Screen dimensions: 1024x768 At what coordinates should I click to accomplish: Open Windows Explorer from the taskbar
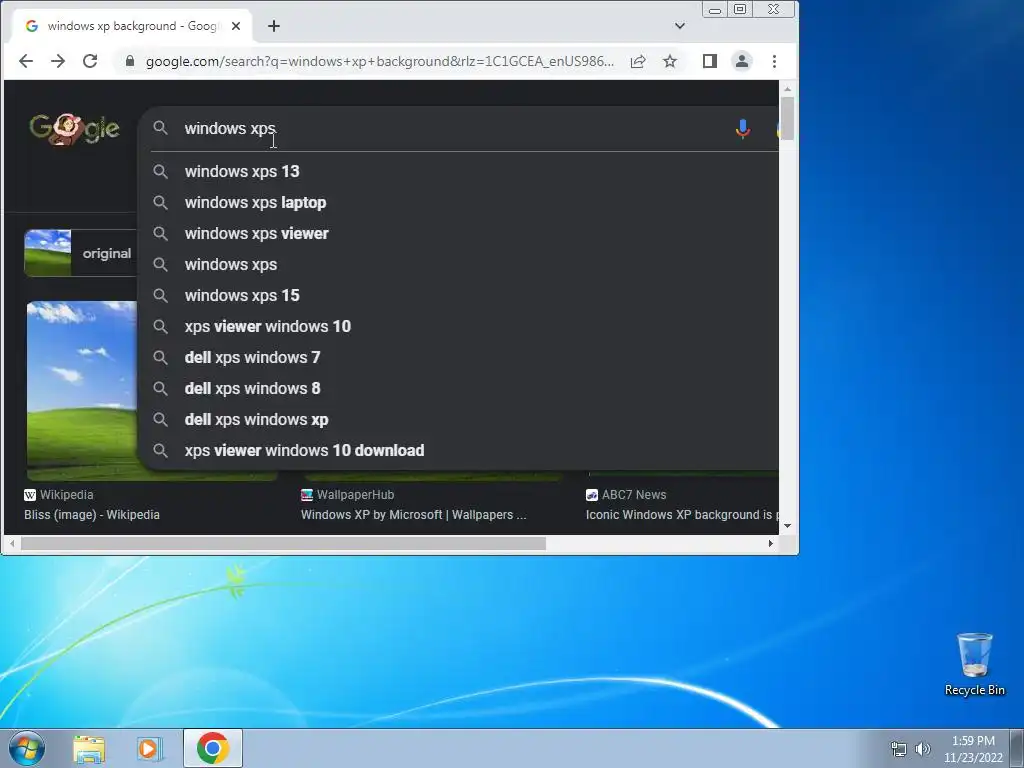click(x=89, y=749)
